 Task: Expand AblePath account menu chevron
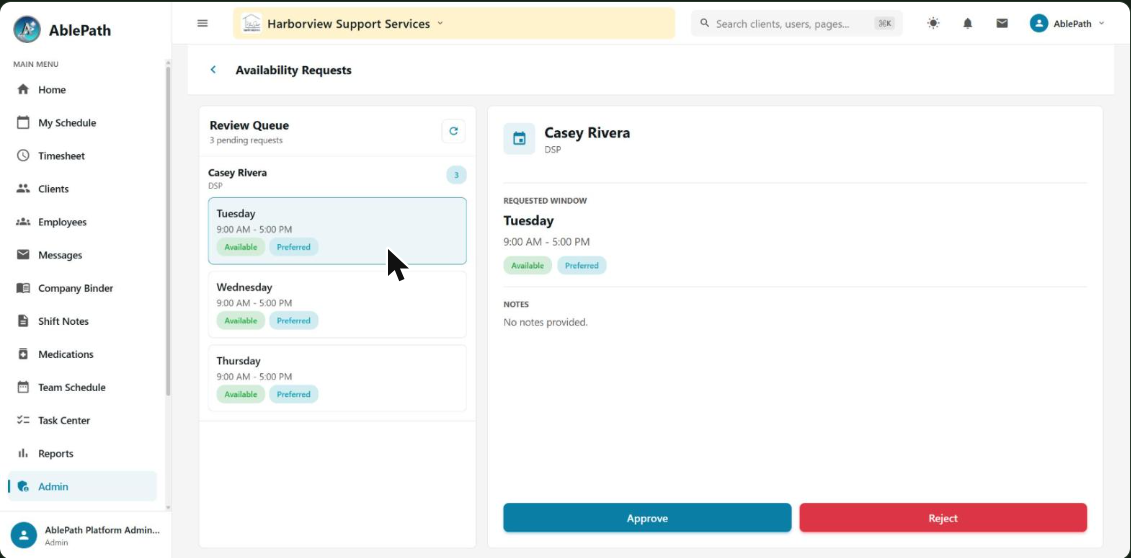pyautogui.click(x=1101, y=23)
